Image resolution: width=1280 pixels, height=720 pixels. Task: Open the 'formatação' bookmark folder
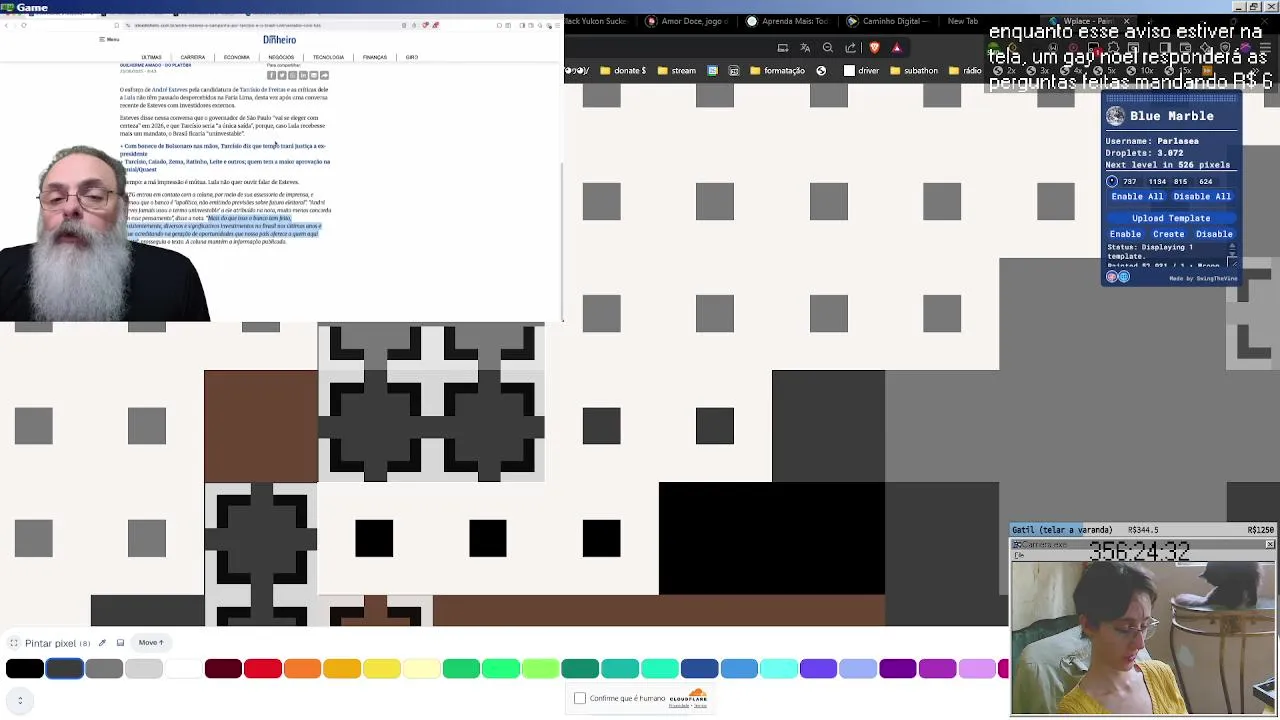(776, 71)
